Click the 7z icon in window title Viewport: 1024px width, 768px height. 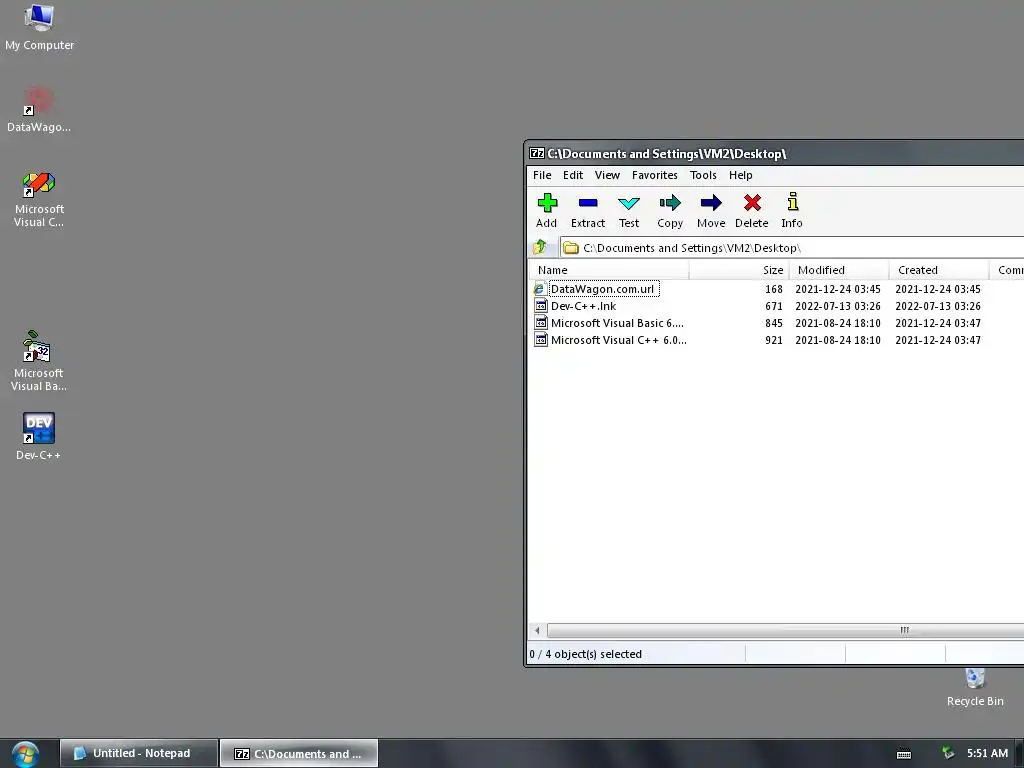(x=537, y=153)
